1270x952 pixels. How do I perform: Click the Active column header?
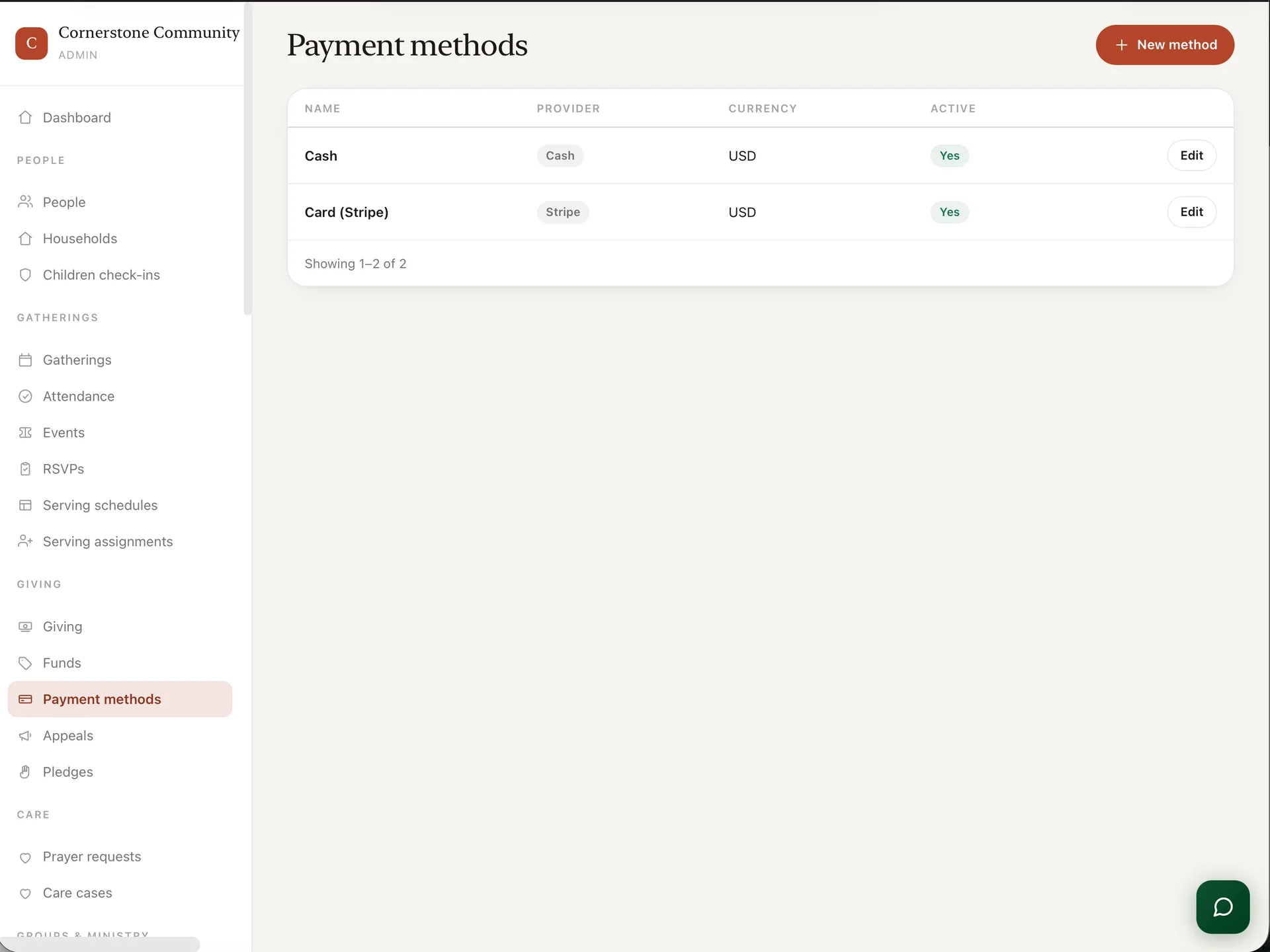[x=952, y=108]
